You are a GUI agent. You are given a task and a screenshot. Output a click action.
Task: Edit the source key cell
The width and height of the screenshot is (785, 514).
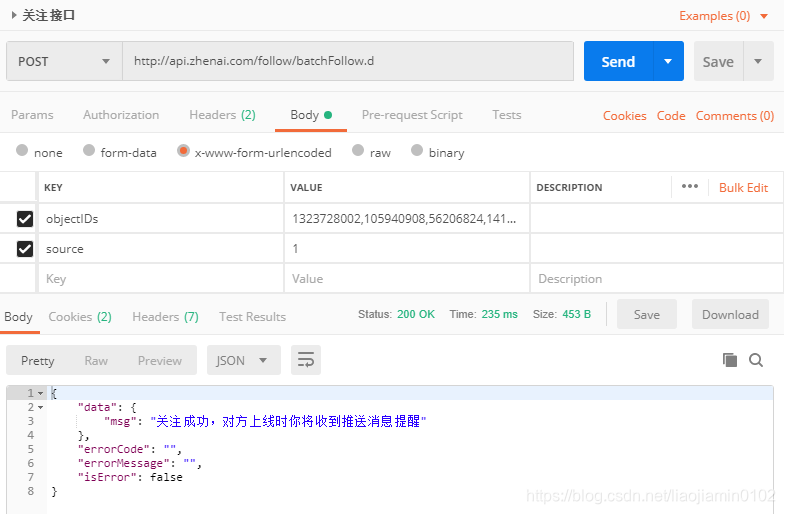pyautogui.click(x=161, y=249)
